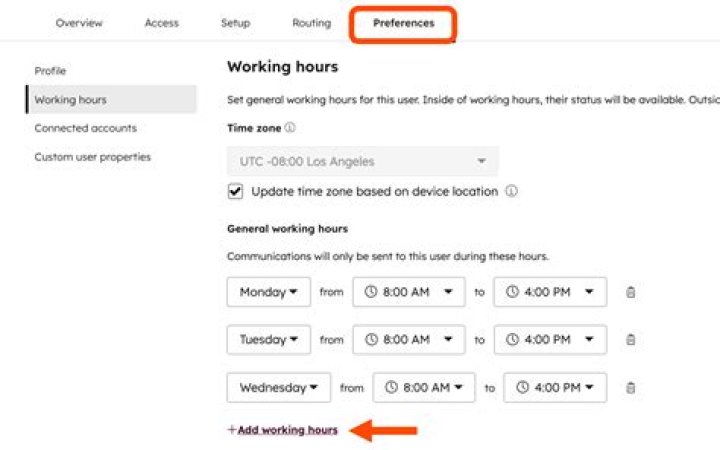Open the Overview tab
The image size is (720, 450).
click(79, 23)
